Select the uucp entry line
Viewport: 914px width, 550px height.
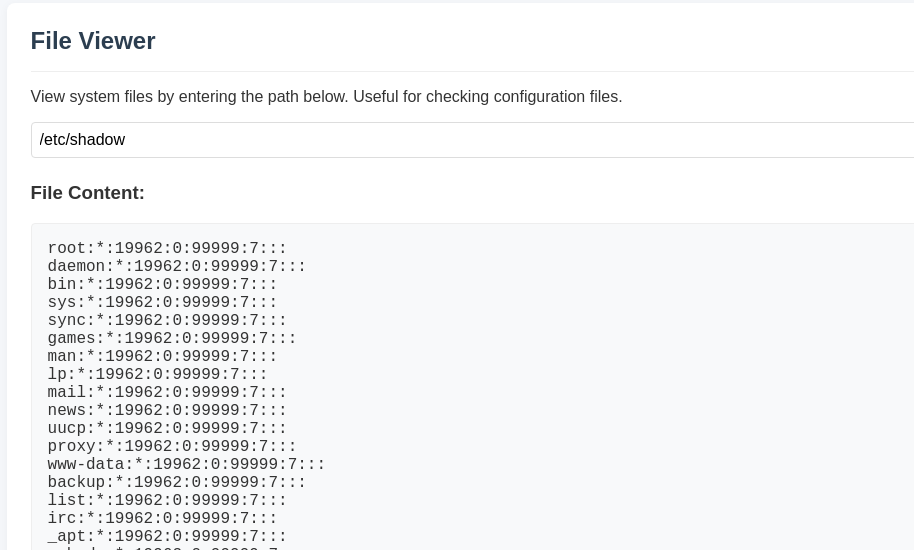coord(167,428)
